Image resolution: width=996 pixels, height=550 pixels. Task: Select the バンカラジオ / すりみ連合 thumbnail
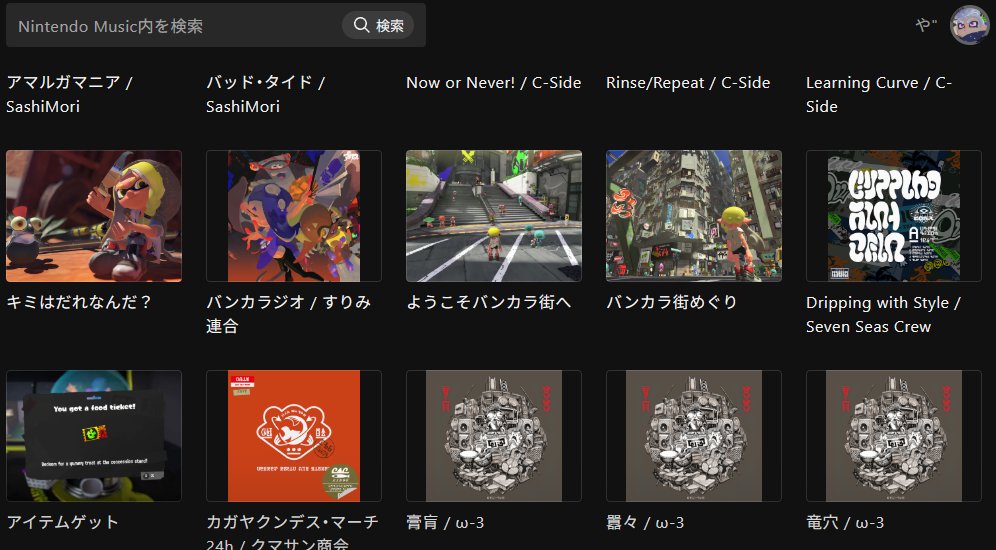pyautogui.click(x=293, y=216)
